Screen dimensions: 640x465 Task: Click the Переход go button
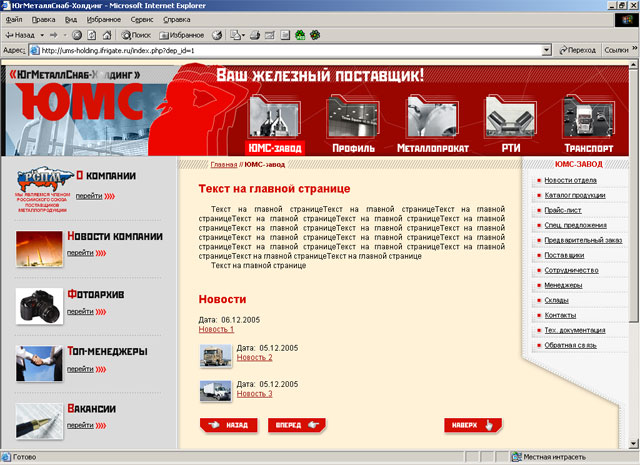tap(578, 50)
